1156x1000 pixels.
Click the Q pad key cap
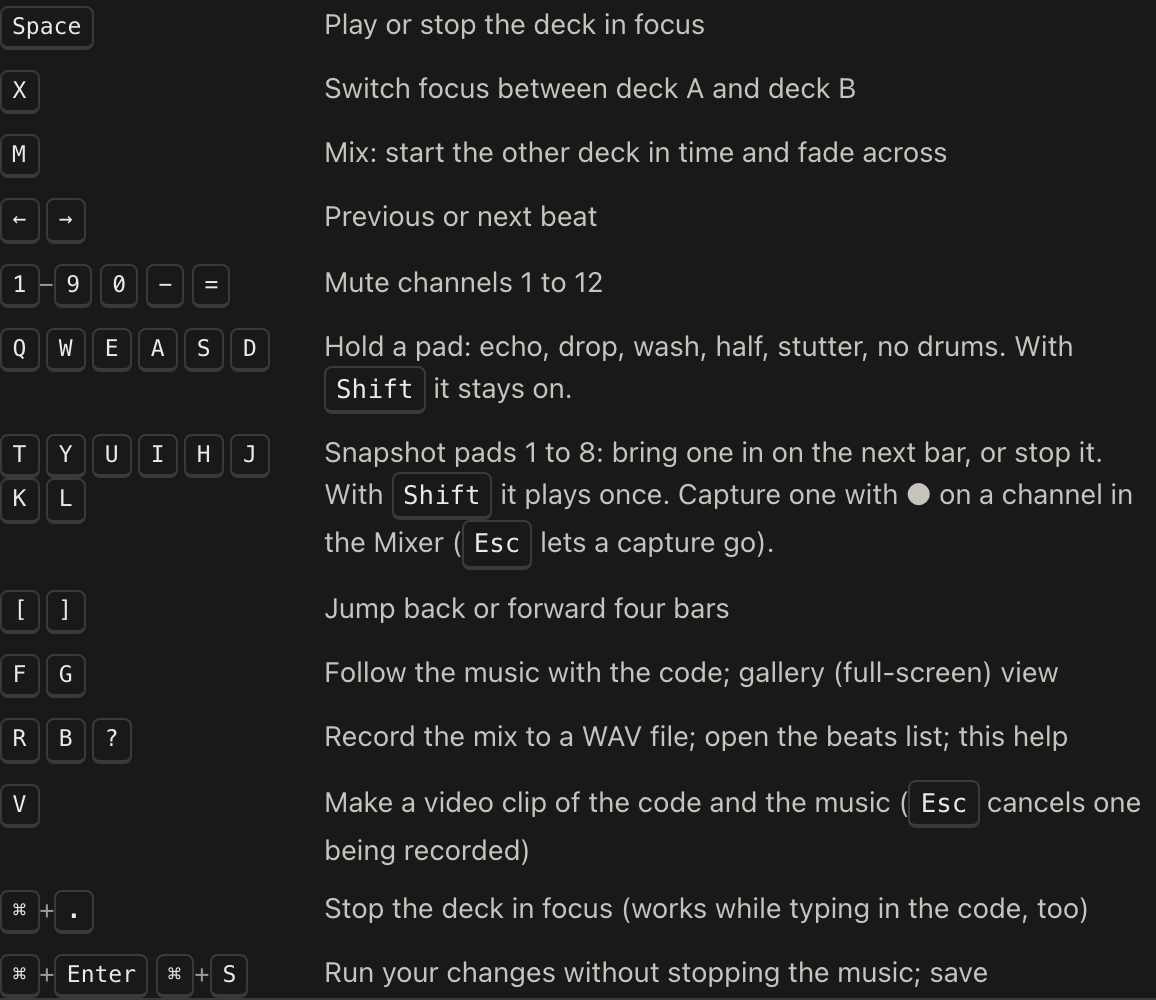19,350
